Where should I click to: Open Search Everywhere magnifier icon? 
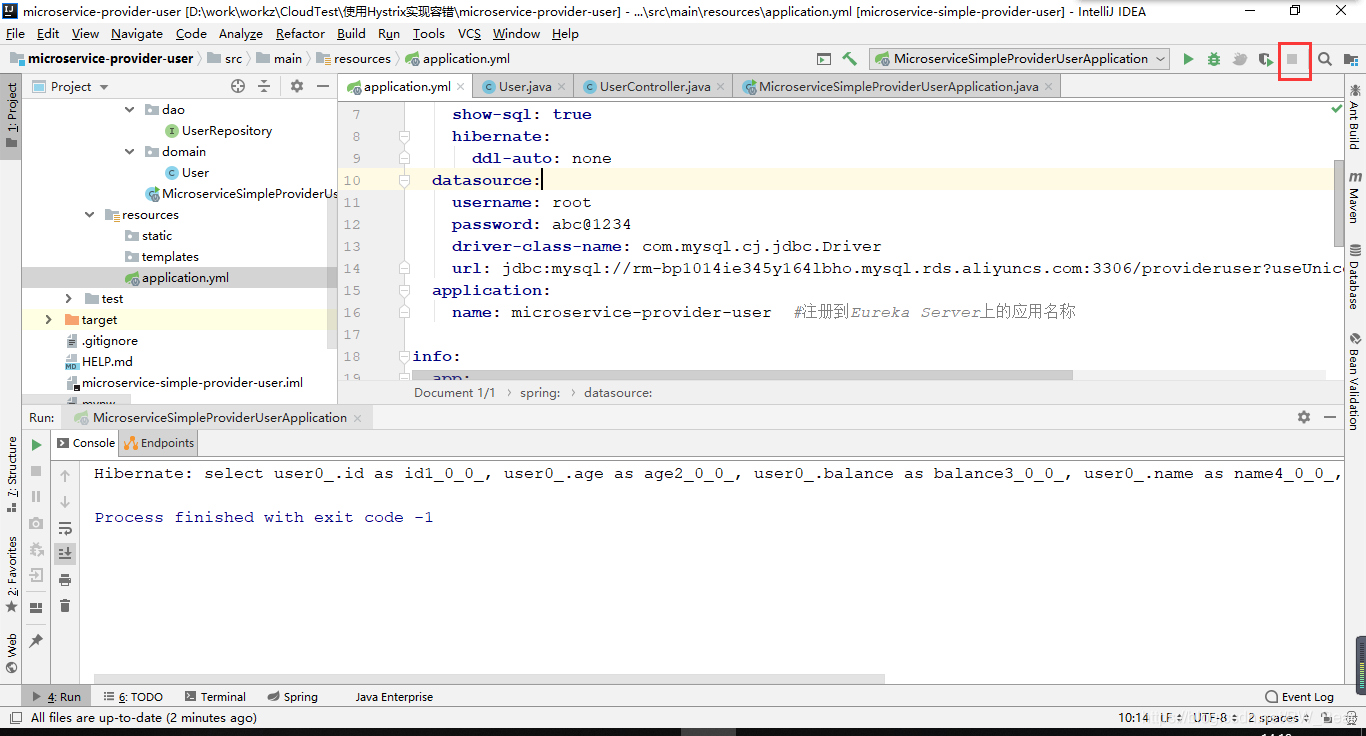coord(1325,59)
